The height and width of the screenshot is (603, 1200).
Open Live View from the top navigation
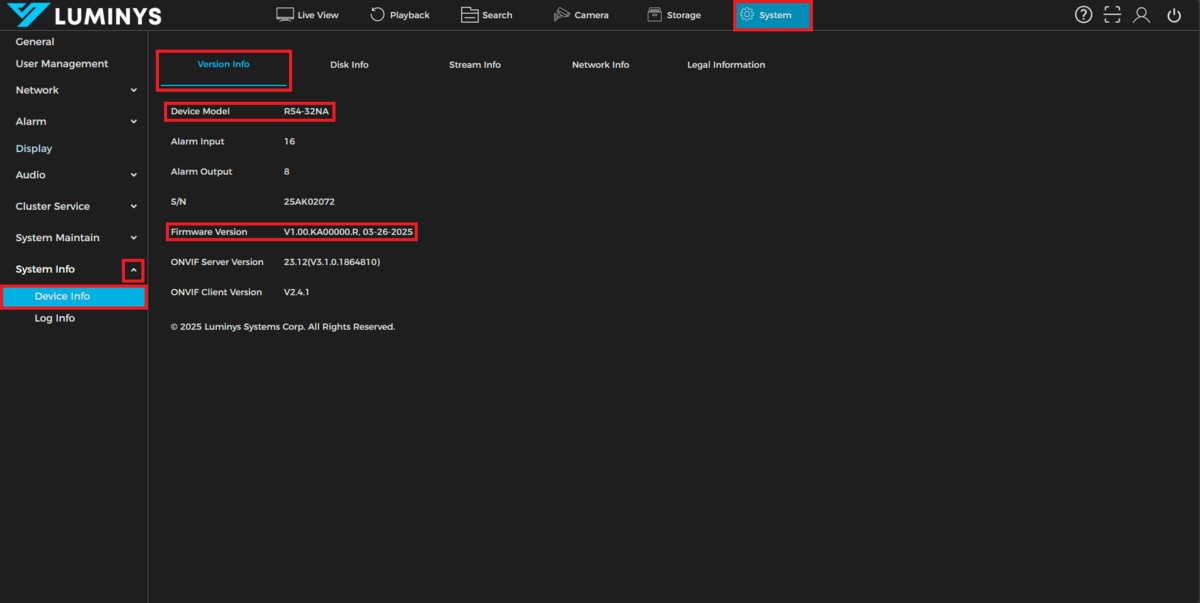[x=308, y=15]
